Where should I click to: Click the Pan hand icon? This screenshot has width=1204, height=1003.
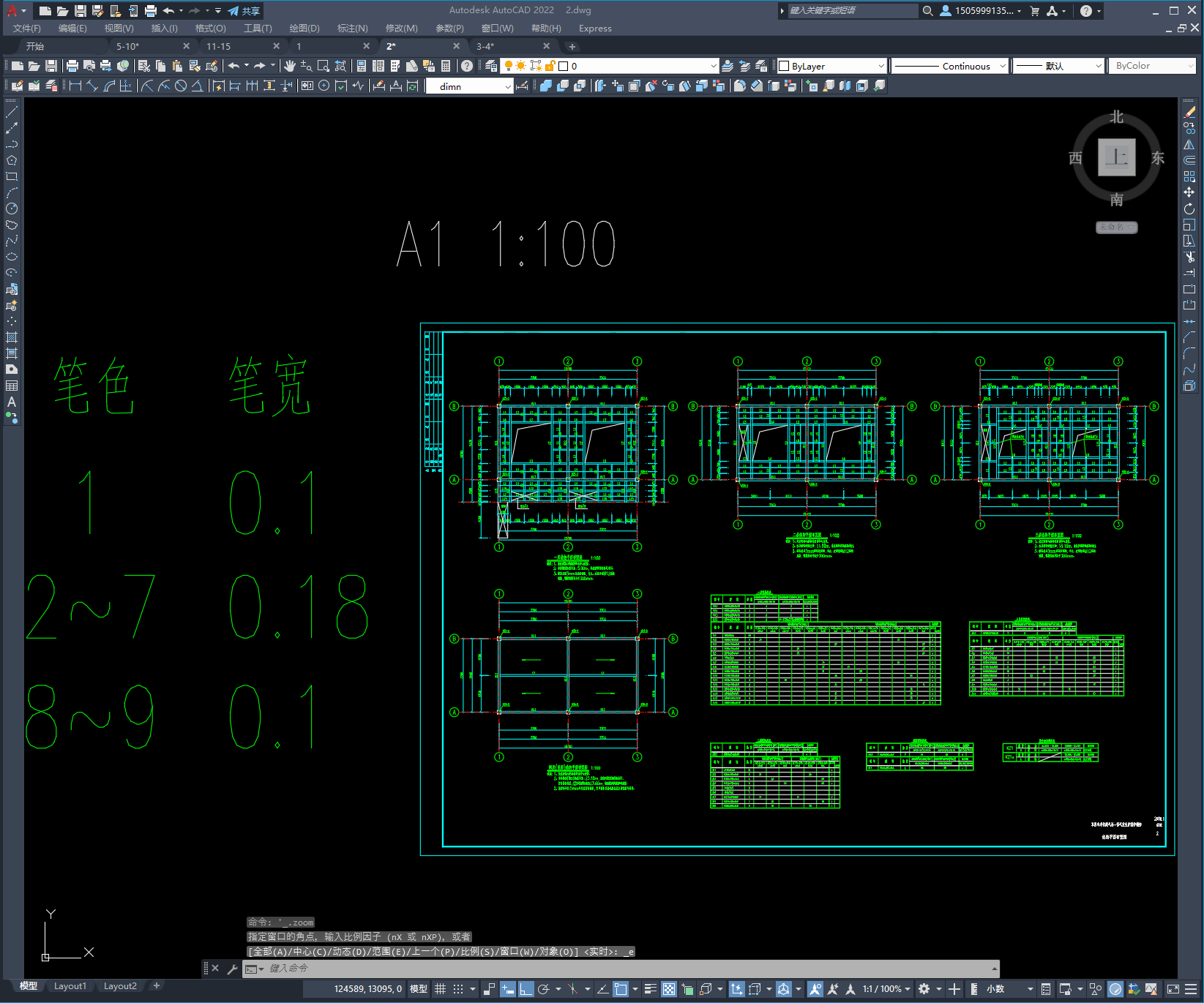290,66
